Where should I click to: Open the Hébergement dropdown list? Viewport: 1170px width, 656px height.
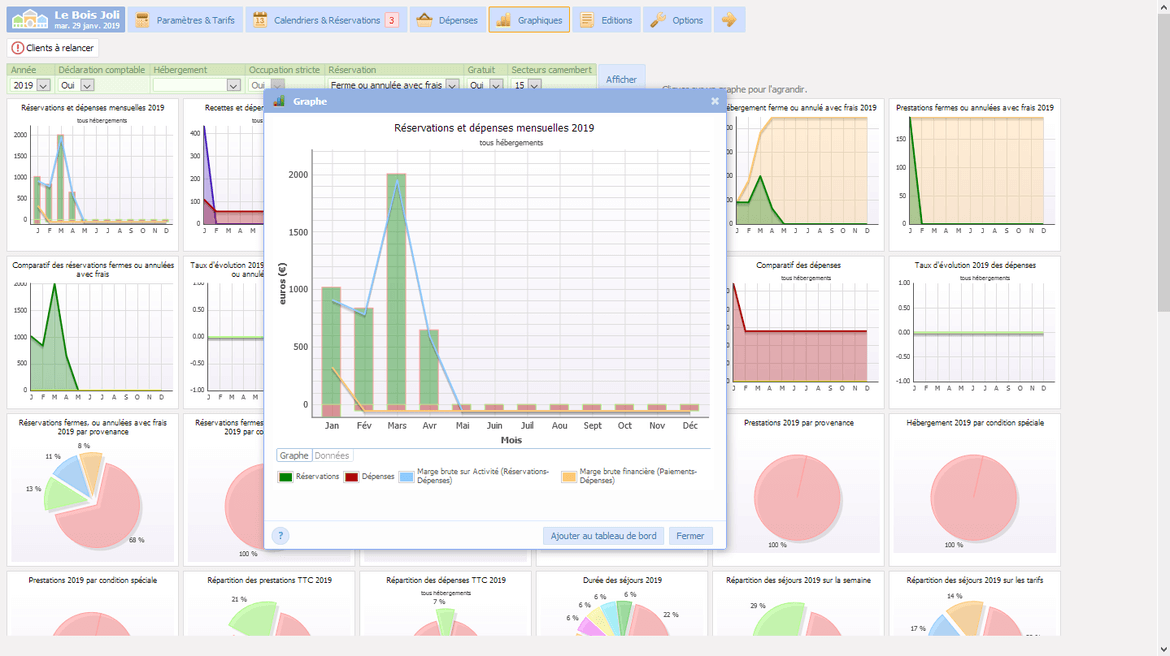[233, 86]
